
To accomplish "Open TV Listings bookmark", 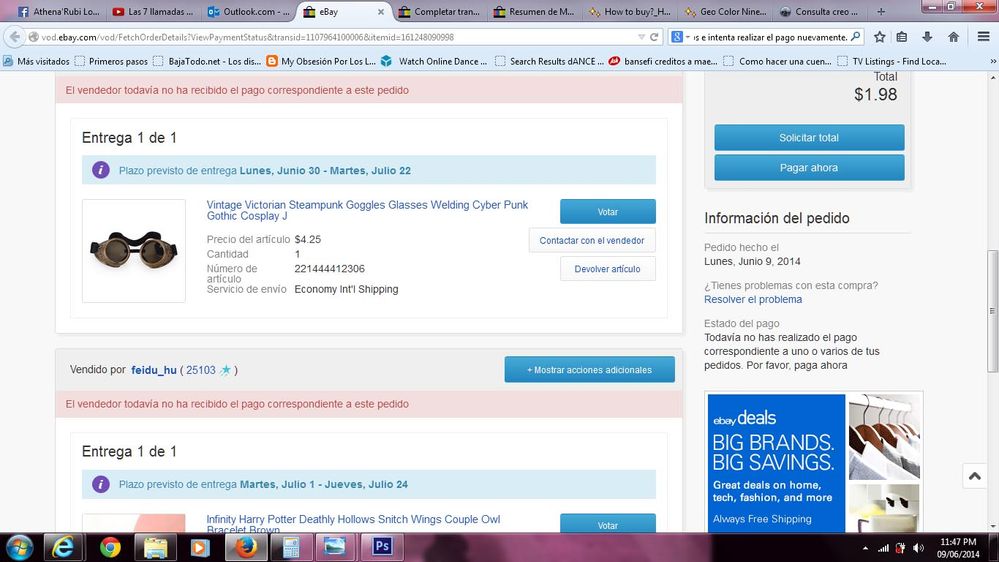I will coord(892,61).
